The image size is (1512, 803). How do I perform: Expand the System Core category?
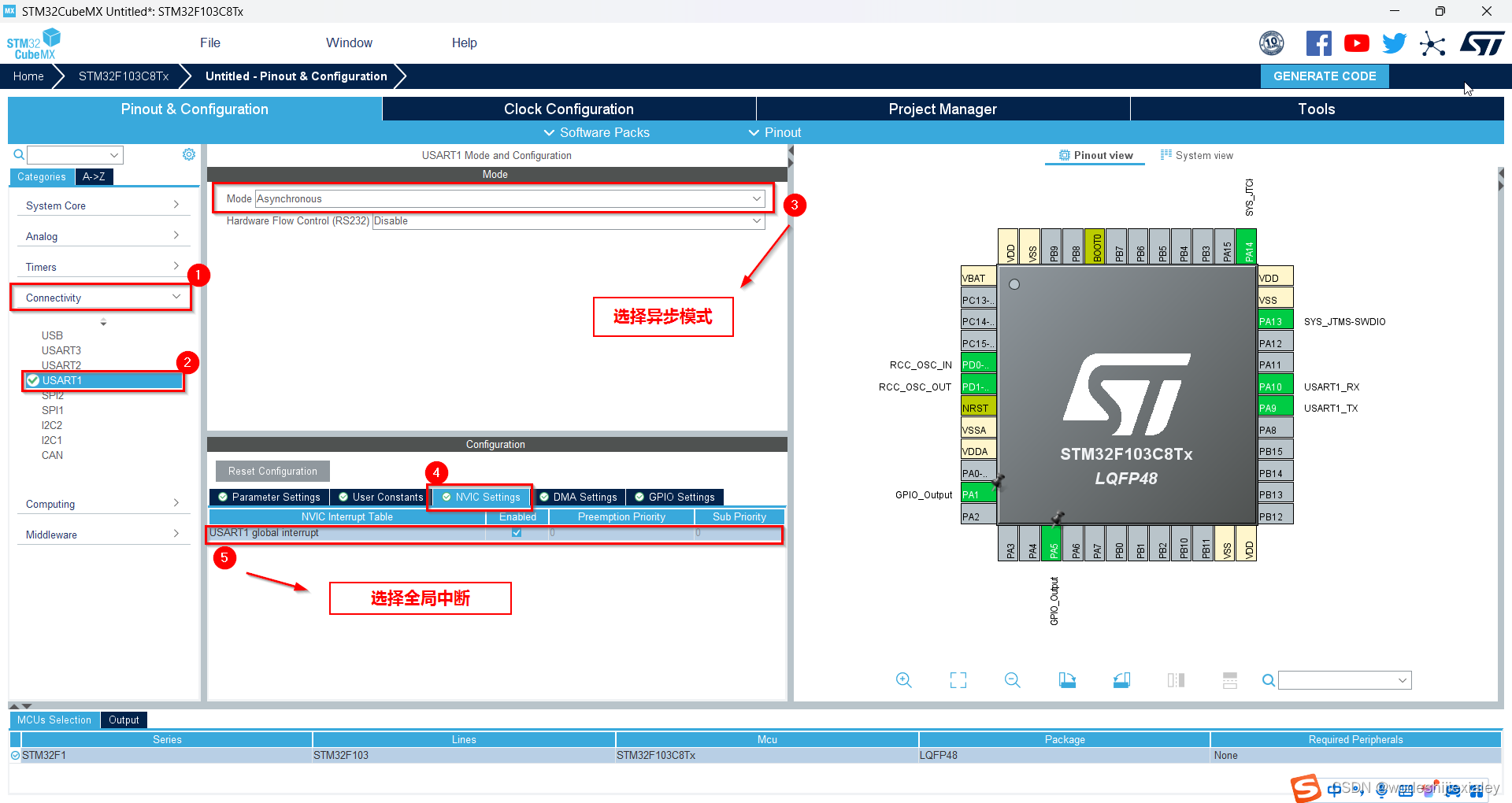click(103, 205)
